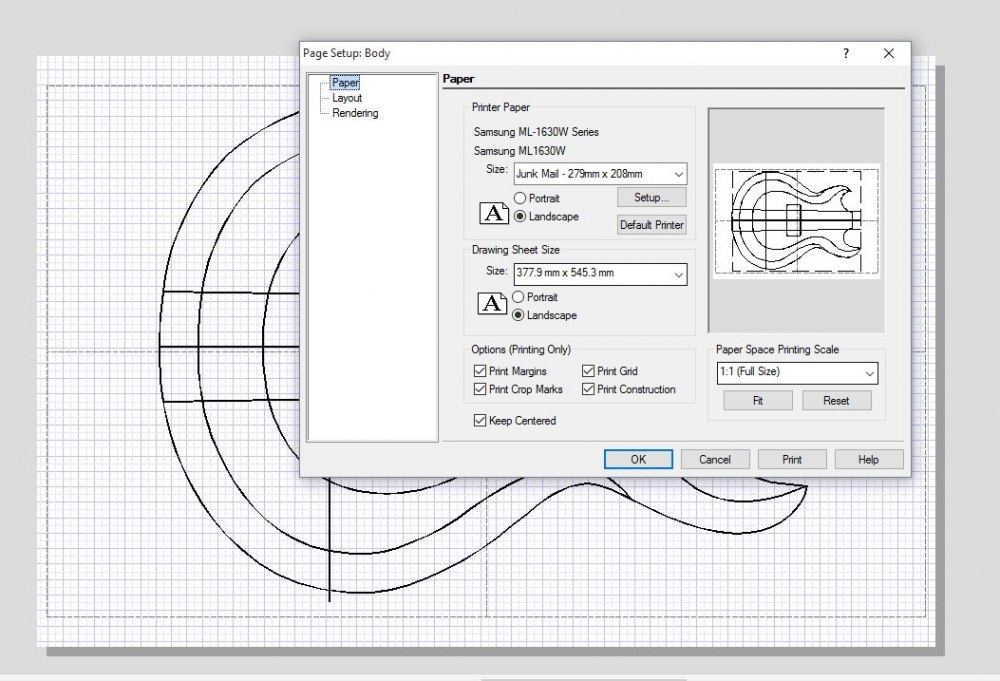The height and width of the screenshot is (681, 1000).
Task: Select Landscape orientation for Printer Paper
Action: pos(520,216)
